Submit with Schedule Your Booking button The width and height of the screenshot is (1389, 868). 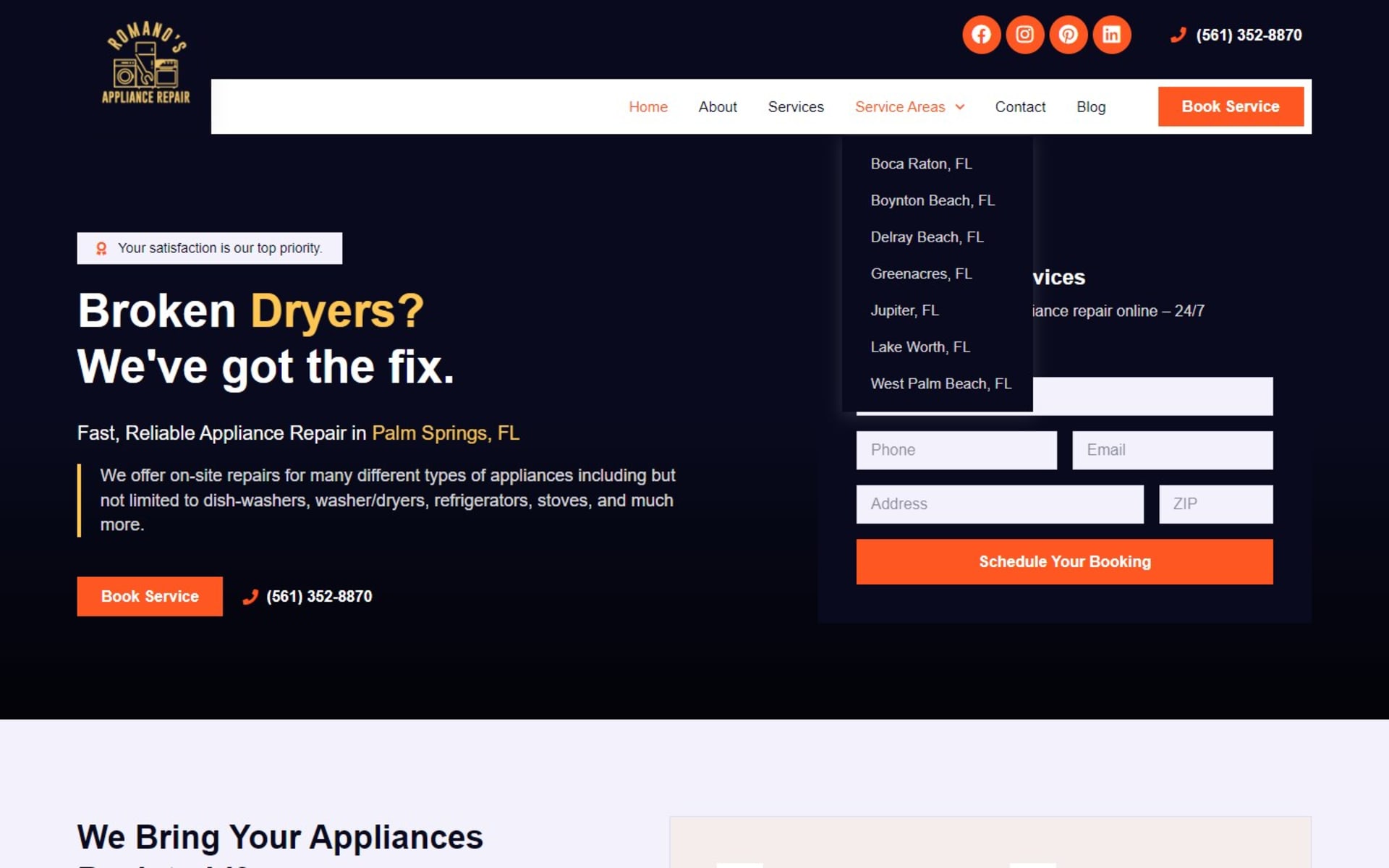1064,561
